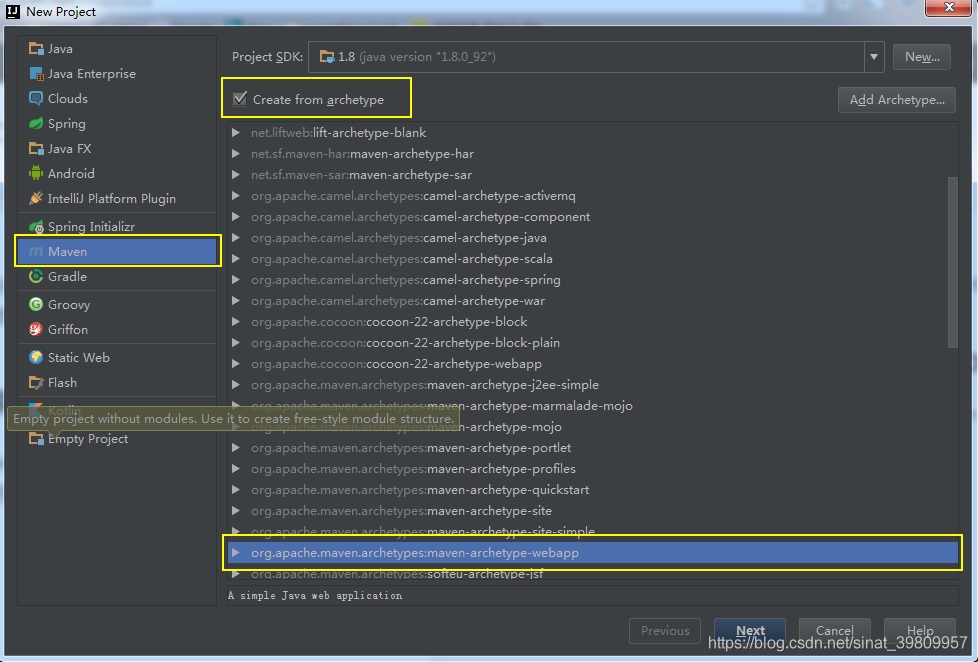Viewport: 978px width, 662px height.
Task: Click the Java FX folder icon
Action: pyautogui.click(x=36, y=148)
